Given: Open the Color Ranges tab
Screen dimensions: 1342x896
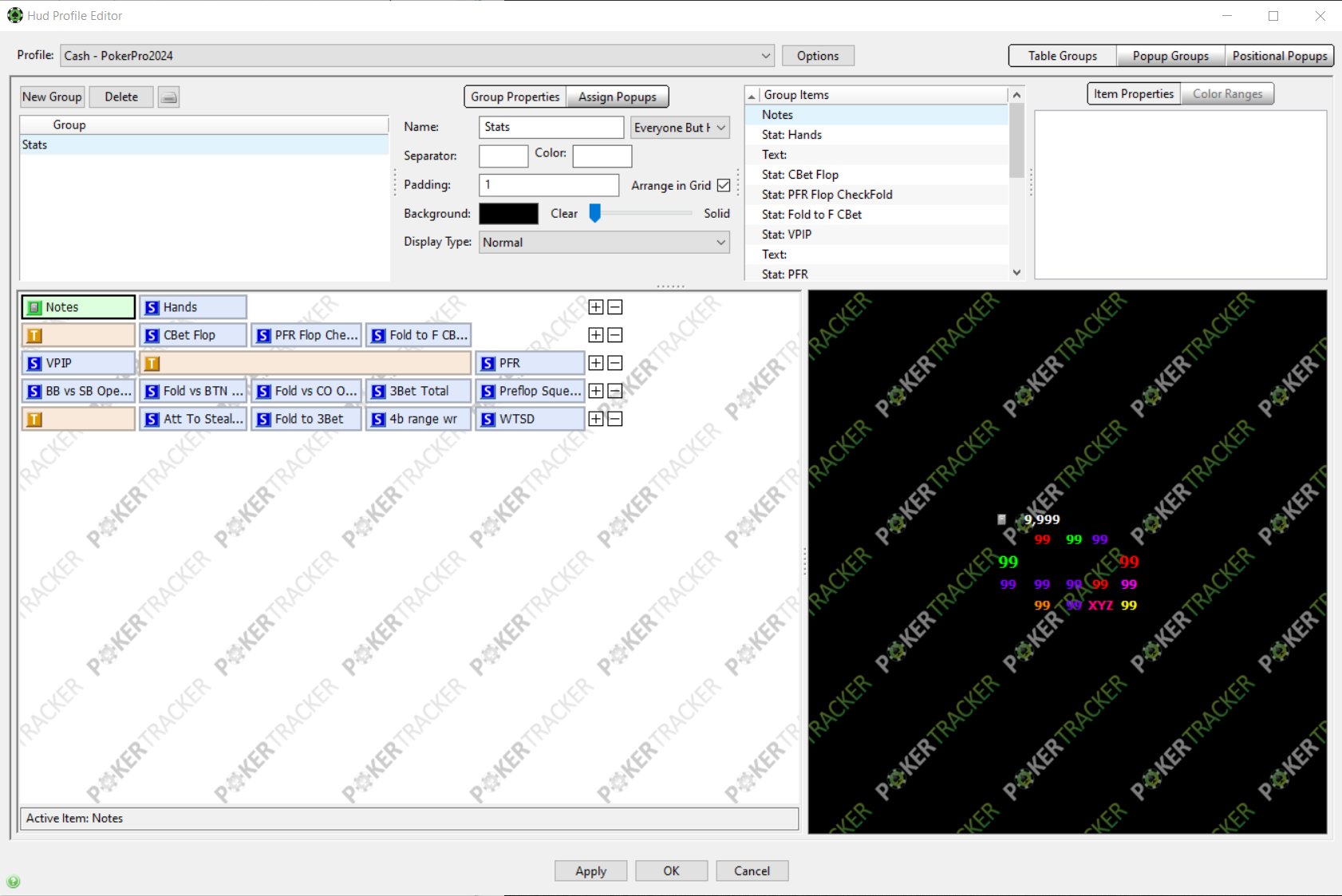Looking at the screenshot, I should [1228, 94].
